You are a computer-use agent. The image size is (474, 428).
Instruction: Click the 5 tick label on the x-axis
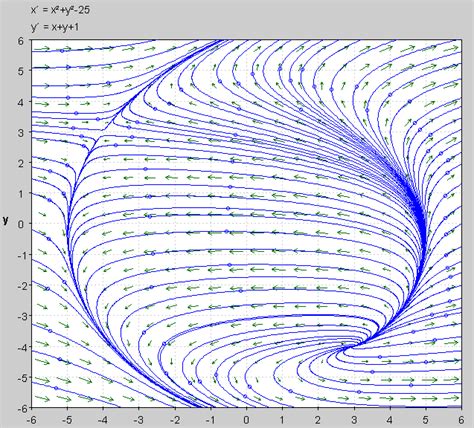click(x=426, y=419)
